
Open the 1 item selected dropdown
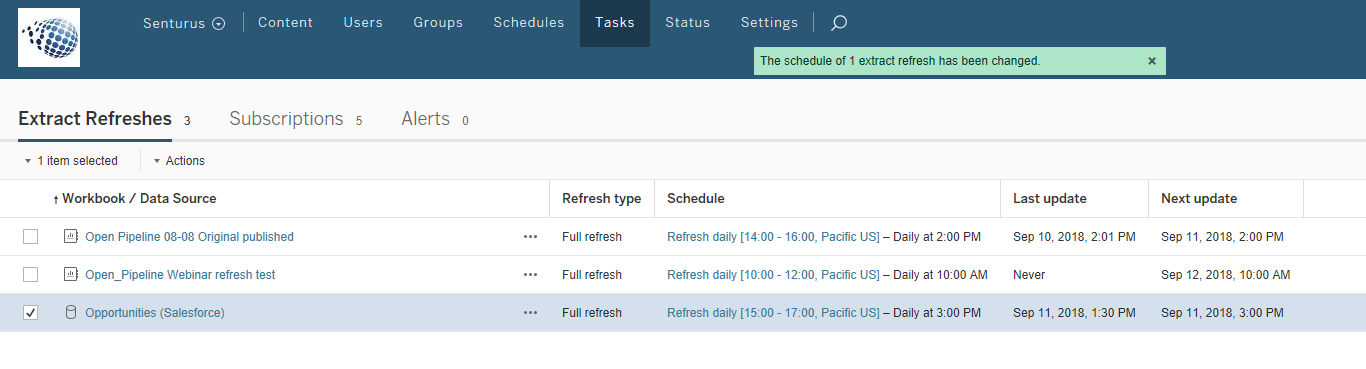click(71, 160)
